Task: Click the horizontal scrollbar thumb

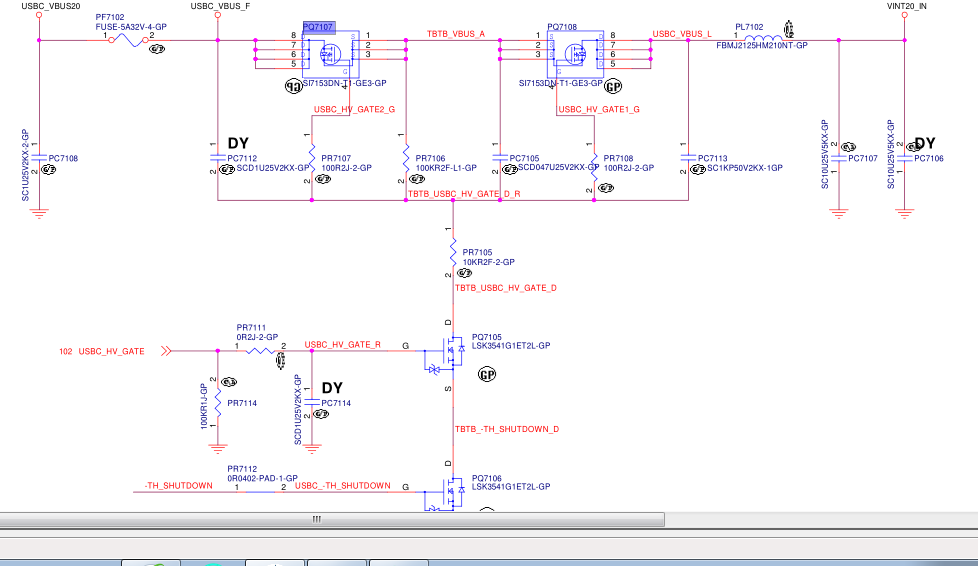Action: click(316, 519)
